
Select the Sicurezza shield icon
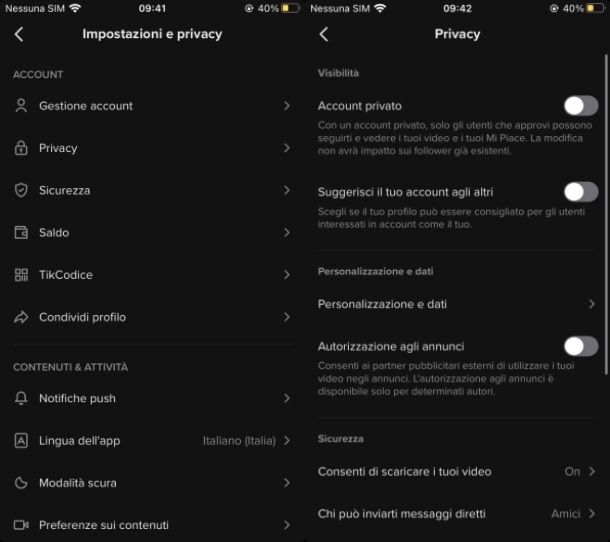click(21, 190)
